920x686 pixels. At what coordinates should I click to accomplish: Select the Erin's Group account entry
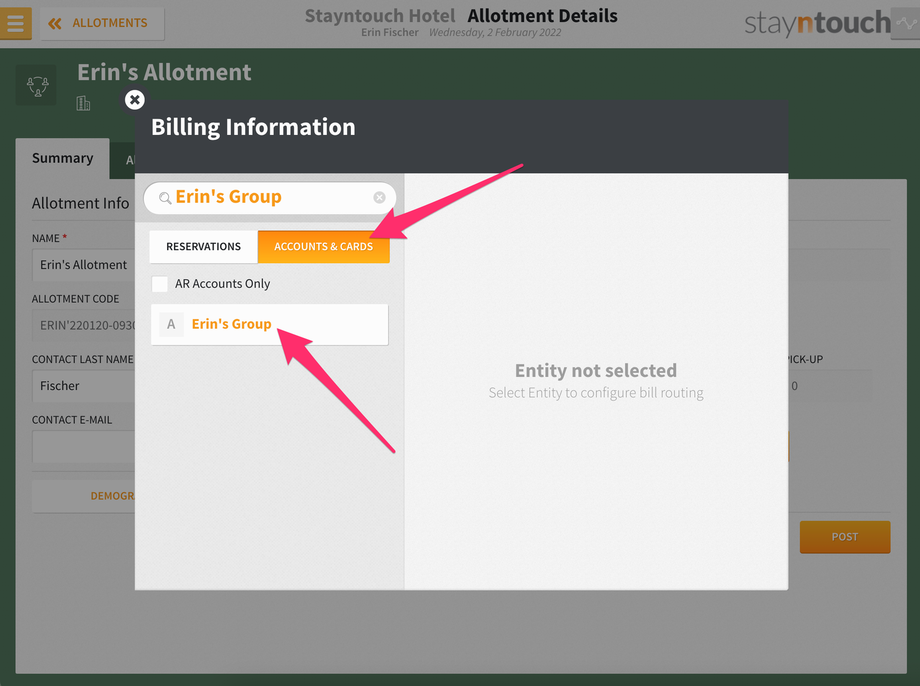click(x=269, y=325)
